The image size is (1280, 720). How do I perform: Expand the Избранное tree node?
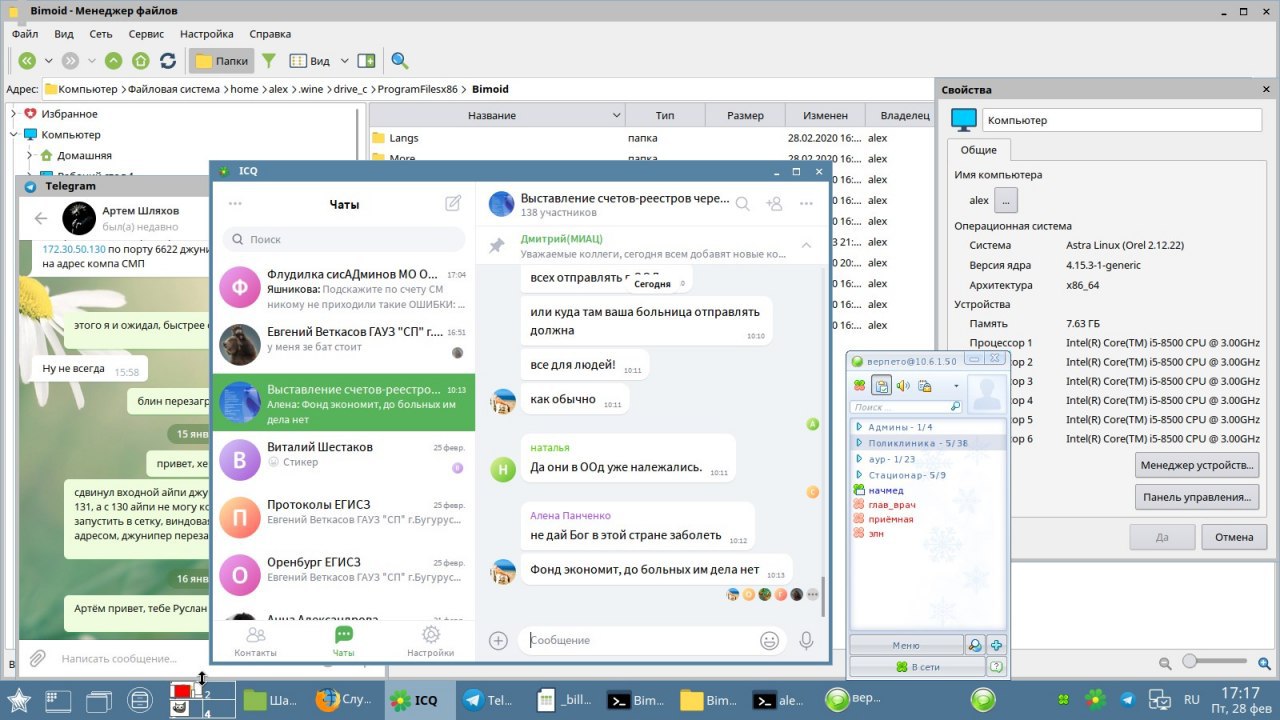(x=14, y=114)
